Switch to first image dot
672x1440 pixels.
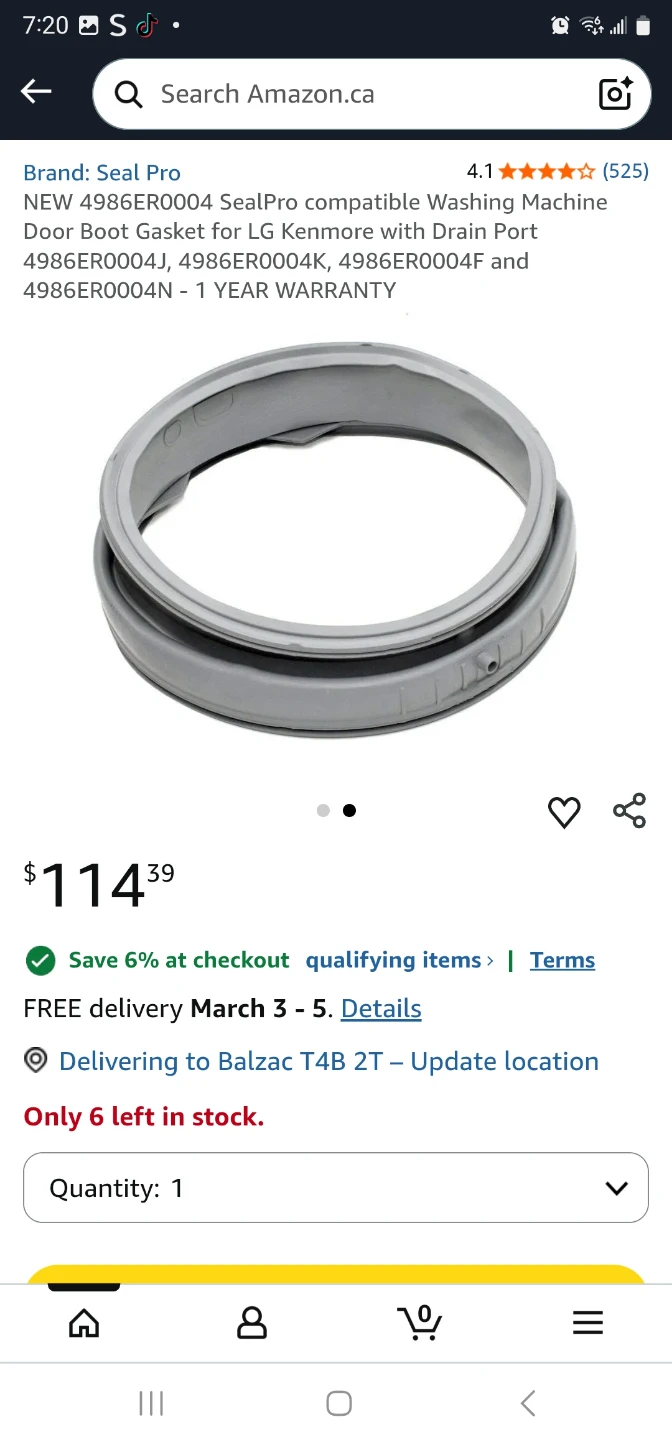point(323,811)
